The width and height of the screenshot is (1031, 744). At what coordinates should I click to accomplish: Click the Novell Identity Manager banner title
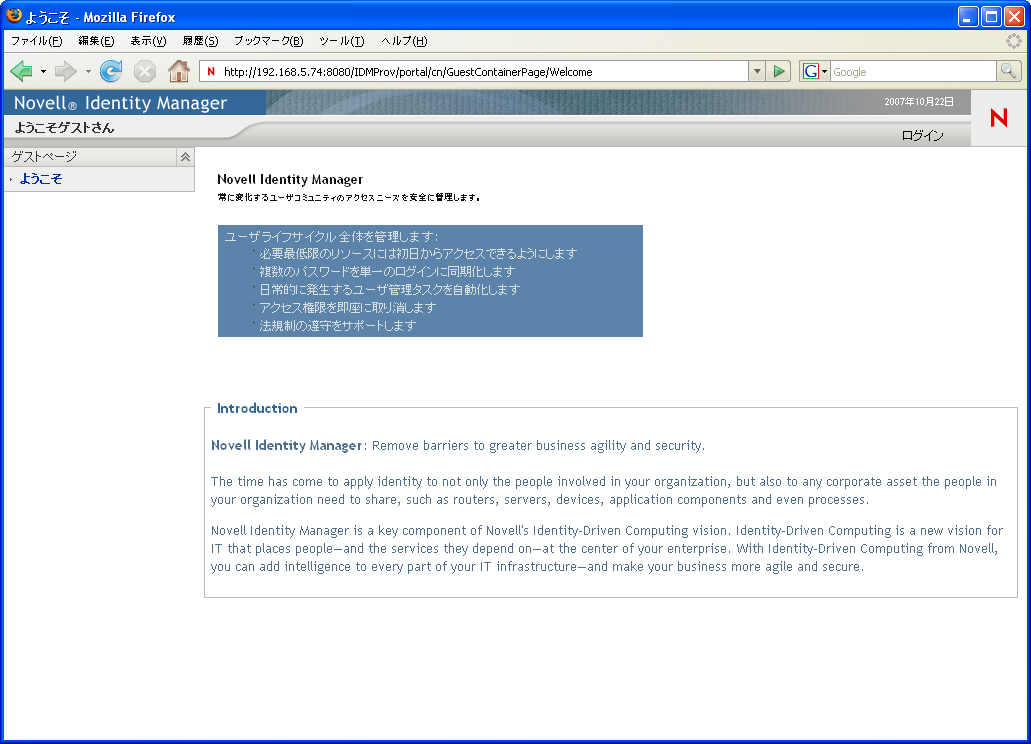click(120, 103)
